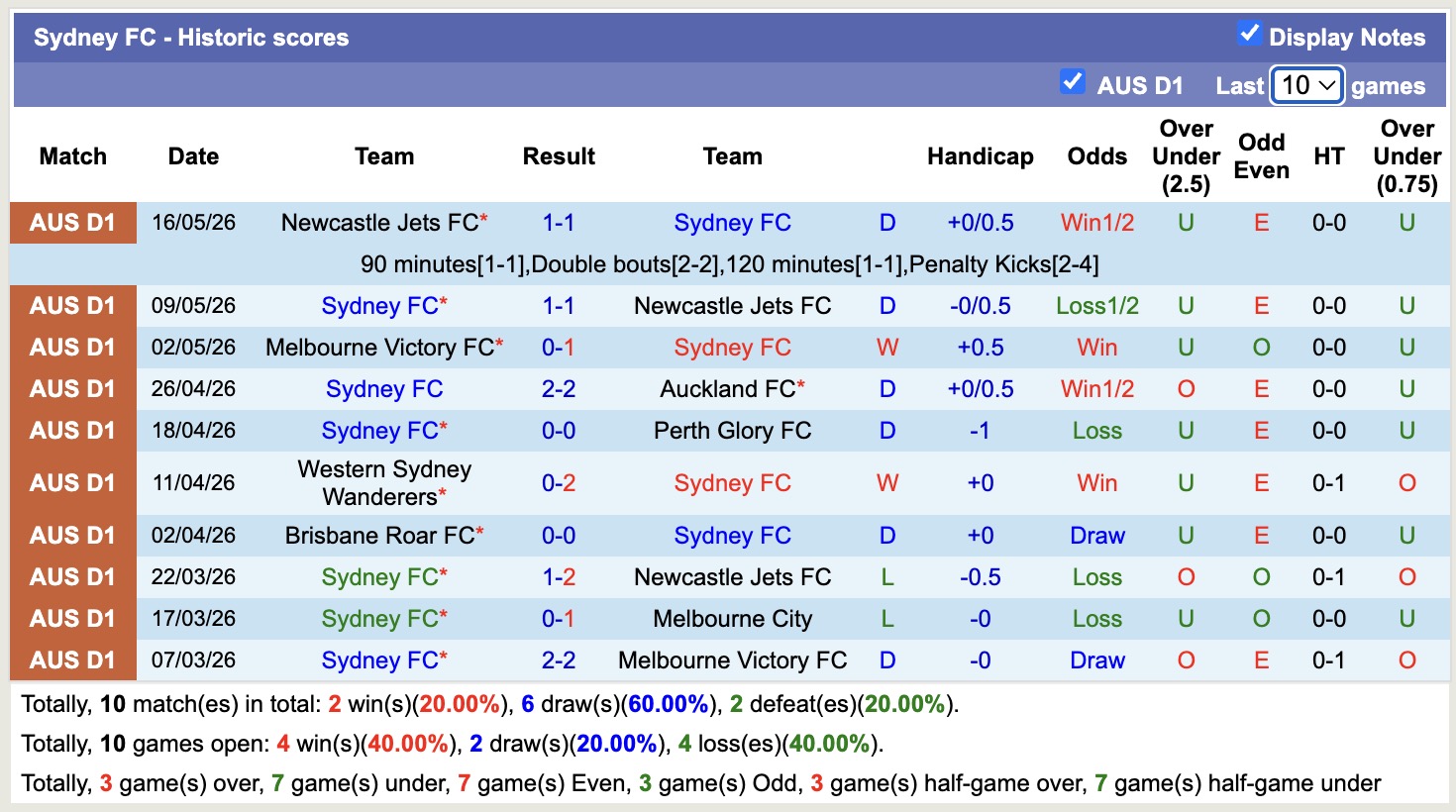1456x812 pixels.
Task: Toggle the Display Notes checkbox
Action: coord(1250,34)
